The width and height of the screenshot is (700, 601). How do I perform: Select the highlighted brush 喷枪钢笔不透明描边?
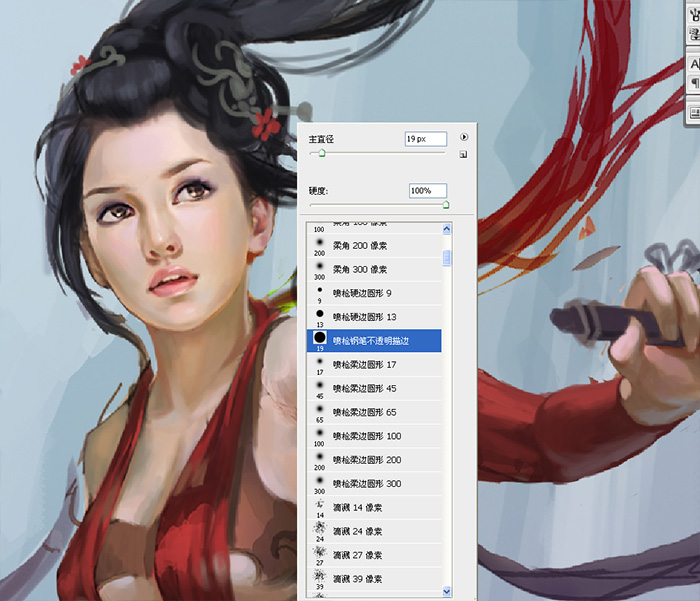pos(374,341)
